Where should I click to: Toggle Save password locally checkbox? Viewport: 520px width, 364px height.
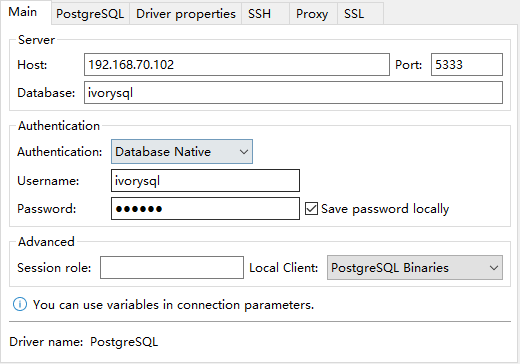click(x=311, y=209)
